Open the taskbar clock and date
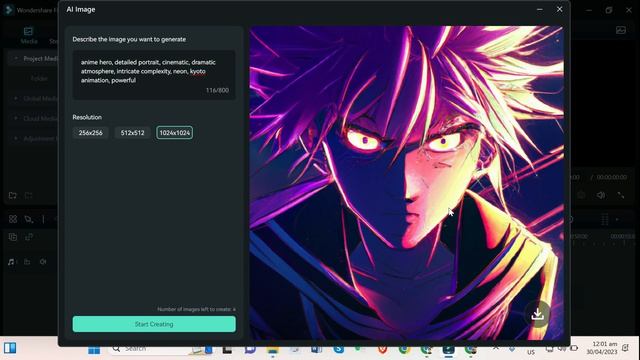This screenshot has height=360, width=640. tap(602, 348)
